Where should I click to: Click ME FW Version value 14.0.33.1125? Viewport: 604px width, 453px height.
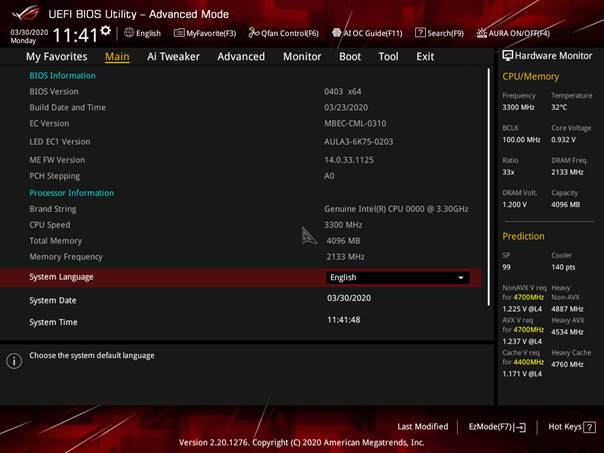pos(349,160)
